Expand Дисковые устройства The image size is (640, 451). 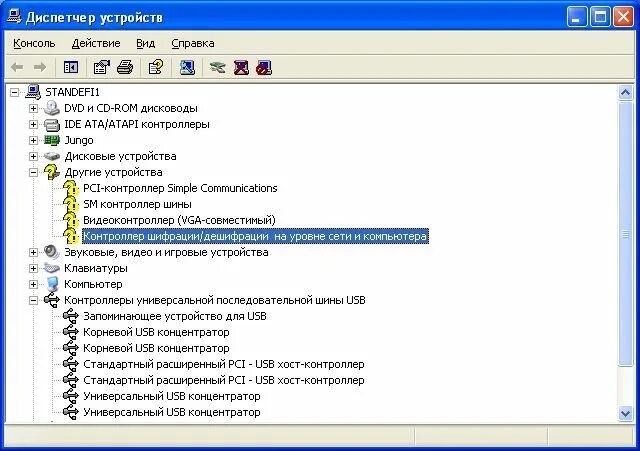pyautogui.click(x=33, y=156)
